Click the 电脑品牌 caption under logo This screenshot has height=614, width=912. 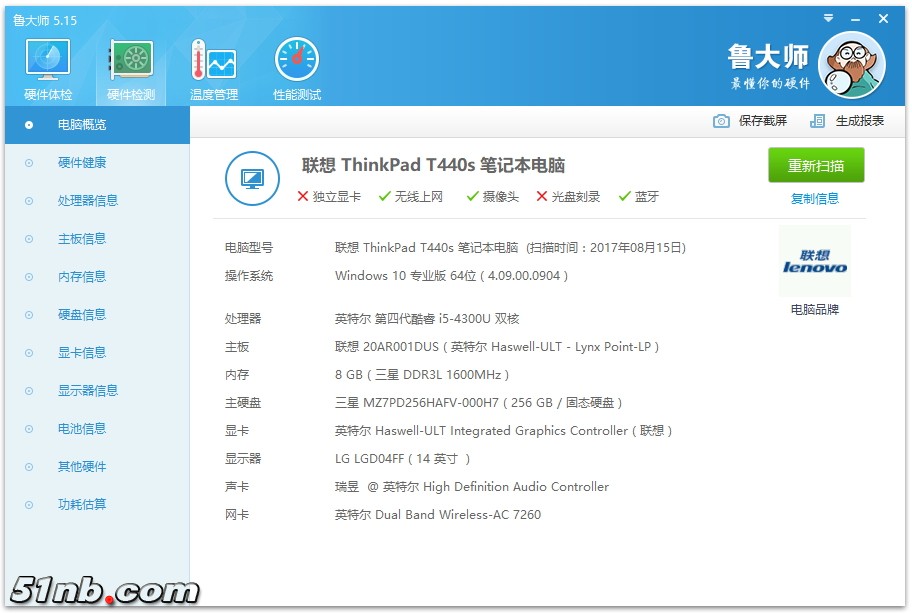[814, 310]
